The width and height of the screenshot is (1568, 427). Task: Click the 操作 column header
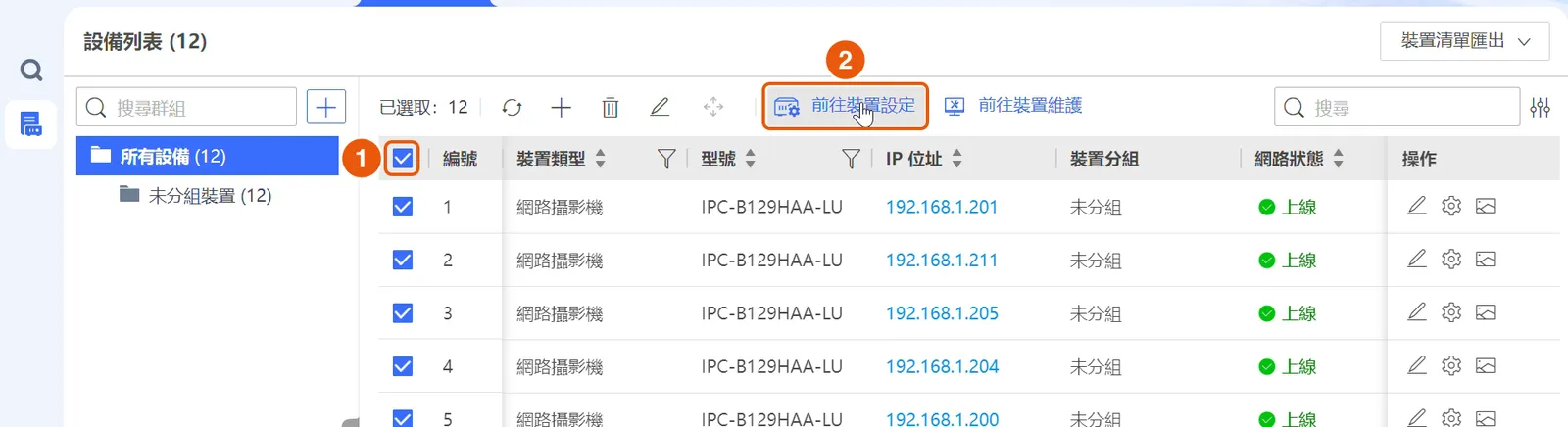pos(1419,159)
